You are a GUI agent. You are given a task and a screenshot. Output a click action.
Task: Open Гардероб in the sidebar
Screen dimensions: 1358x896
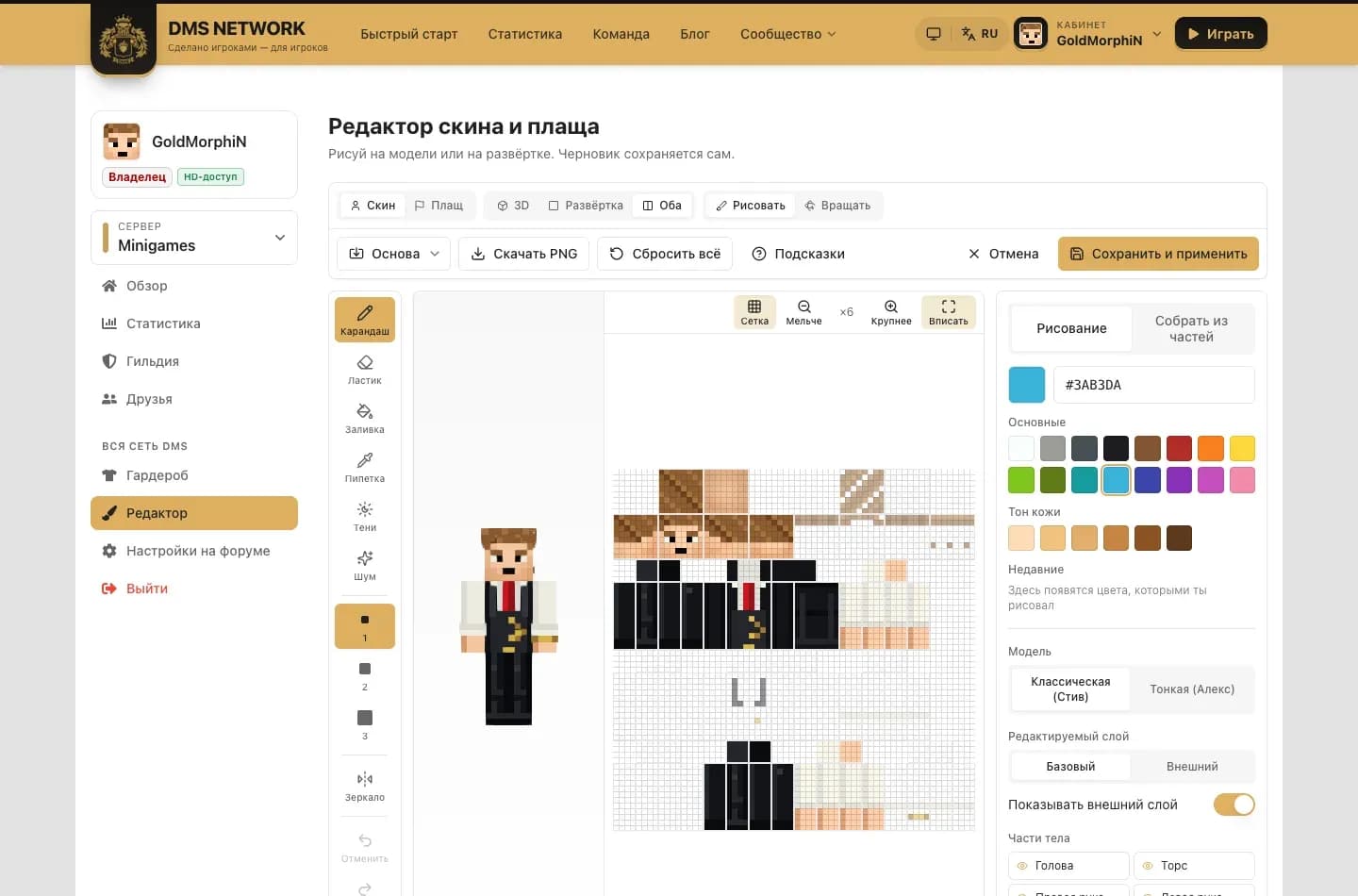coord(194,475)
